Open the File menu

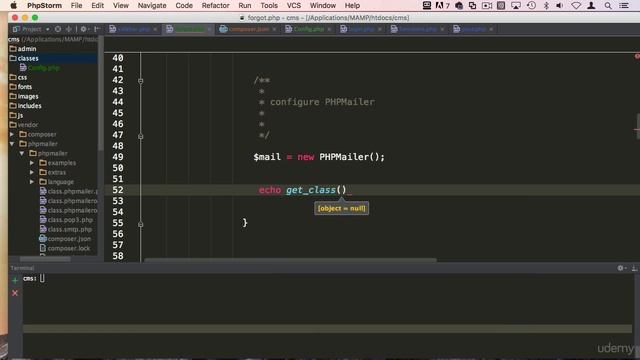(76, 6)
